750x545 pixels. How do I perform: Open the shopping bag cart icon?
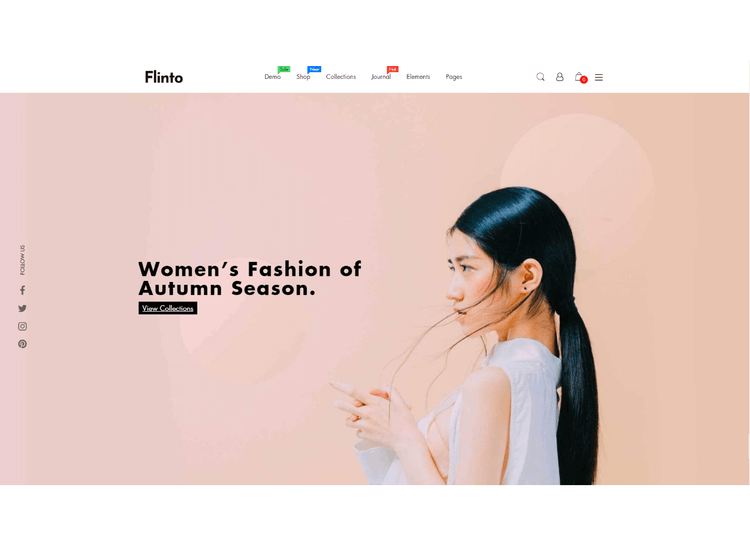click(579, 77)
